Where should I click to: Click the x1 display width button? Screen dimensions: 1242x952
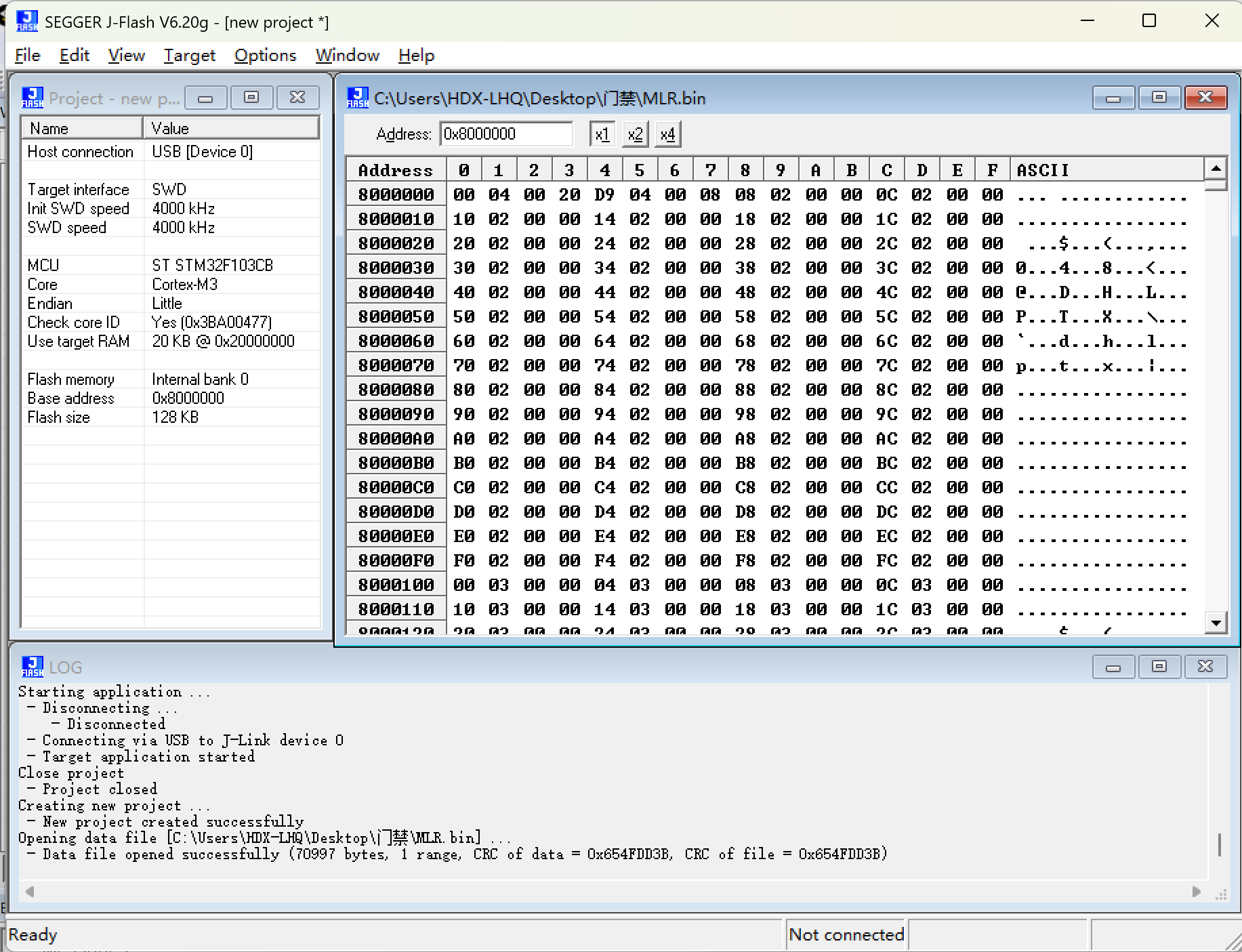[602, 134]
